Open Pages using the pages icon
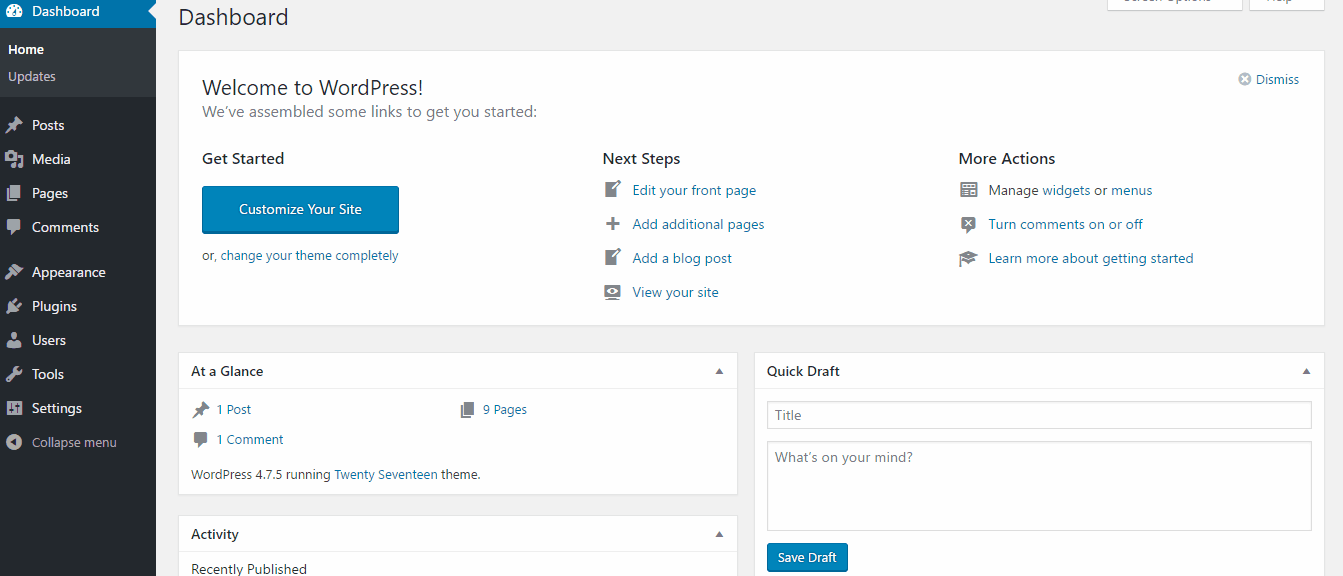Image resolution: width=1343 pixels, height=576 pixels. click(15, 192)
